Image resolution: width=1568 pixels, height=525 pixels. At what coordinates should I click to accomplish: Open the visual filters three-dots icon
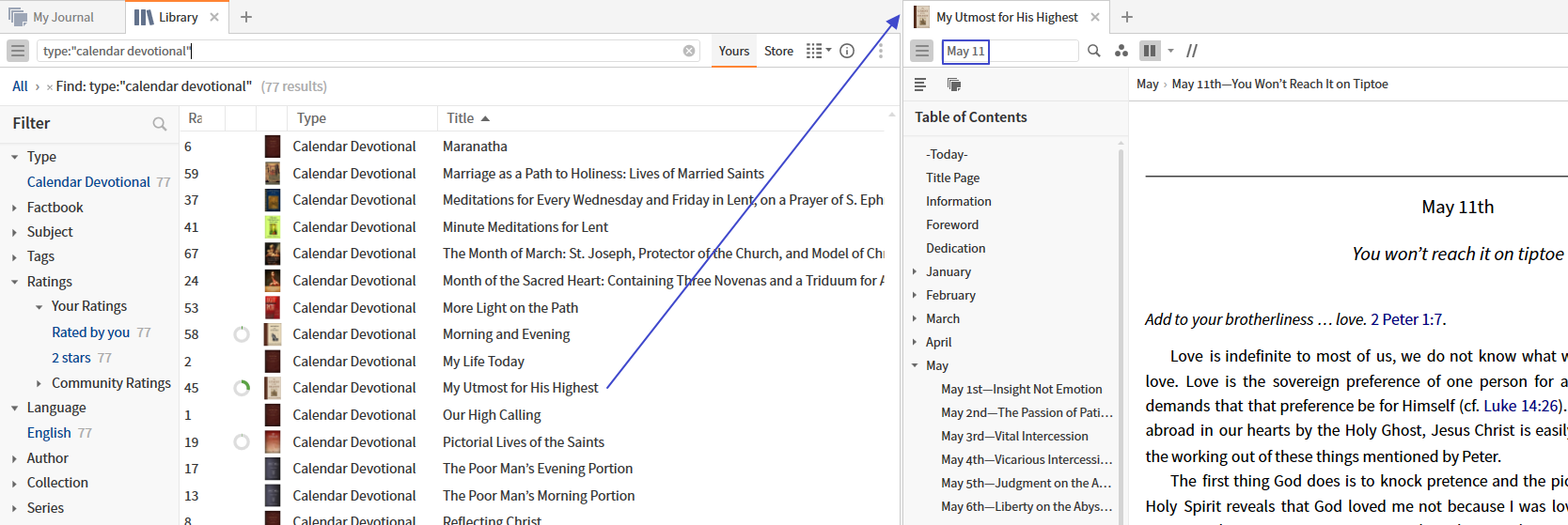click(x=1121, y=51)
